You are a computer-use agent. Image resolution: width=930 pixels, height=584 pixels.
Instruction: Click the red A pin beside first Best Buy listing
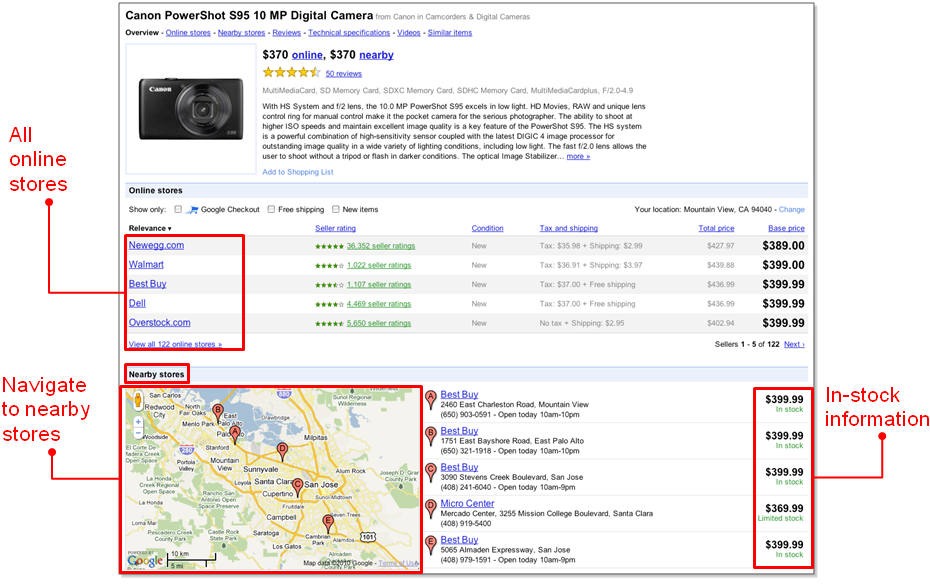431,399
